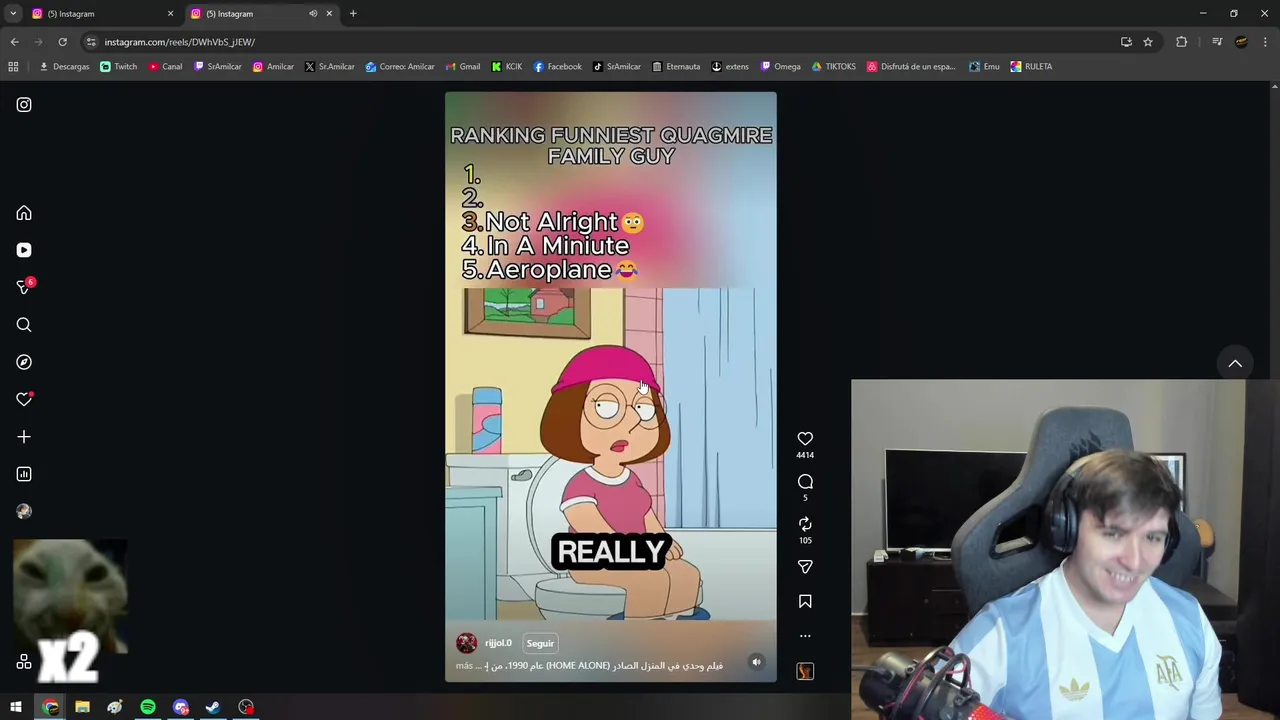
Task: Open Steam from the taskbar
Action: [x=213, y=708]
